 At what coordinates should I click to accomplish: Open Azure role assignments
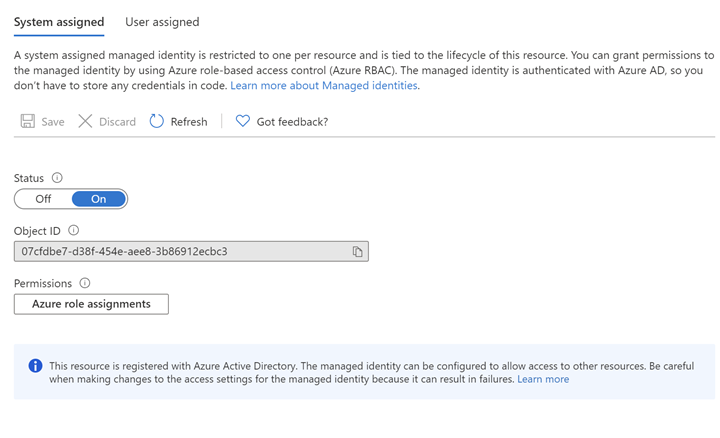click(91, 304)
